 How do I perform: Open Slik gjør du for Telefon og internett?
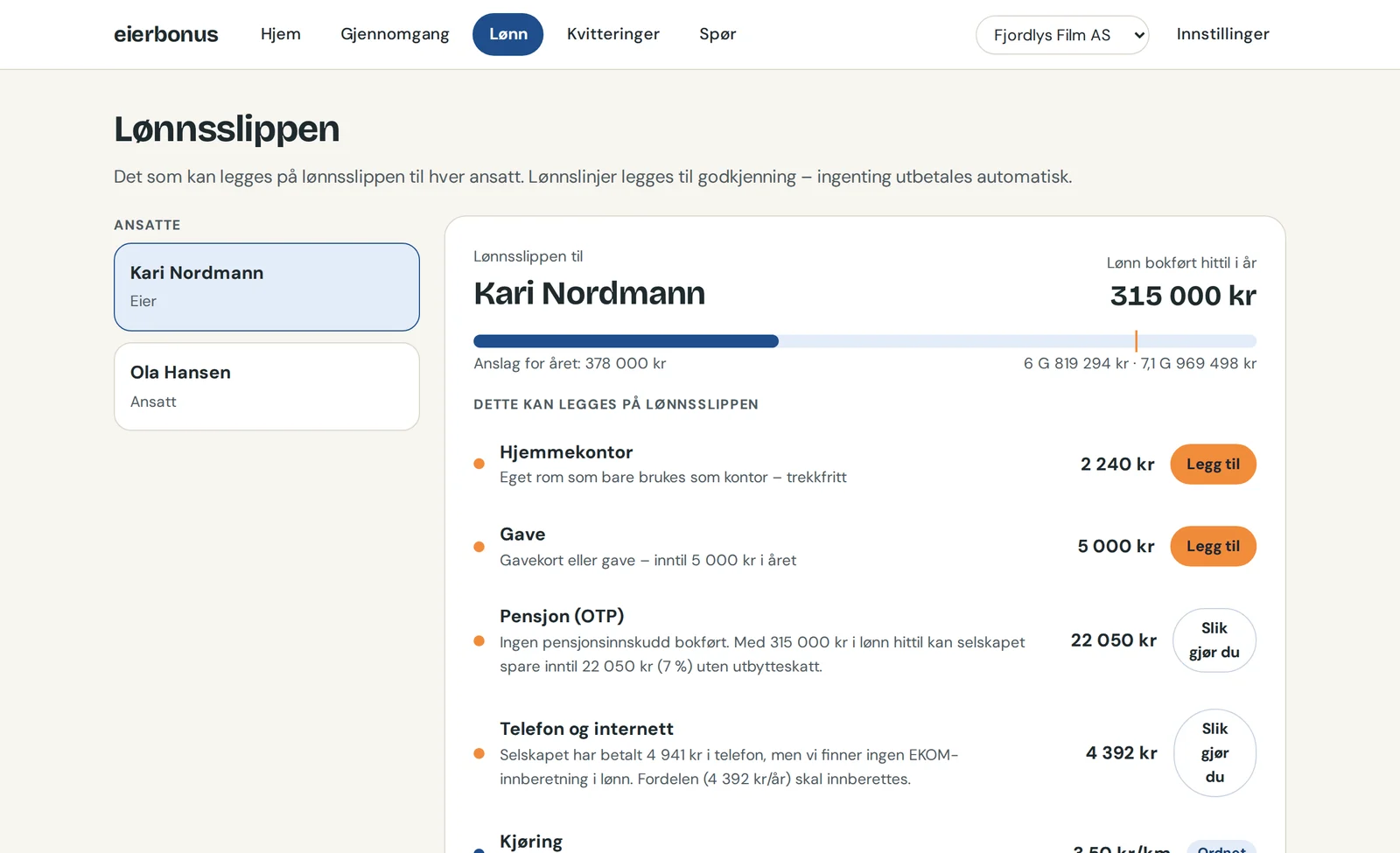[x=1214, y=752]
